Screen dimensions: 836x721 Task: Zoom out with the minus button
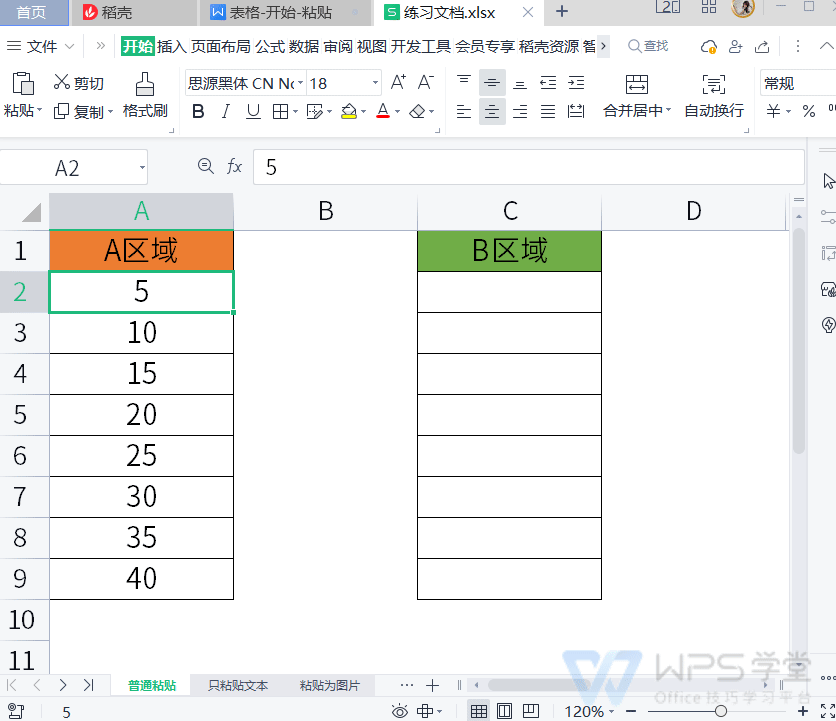point(631,711)
